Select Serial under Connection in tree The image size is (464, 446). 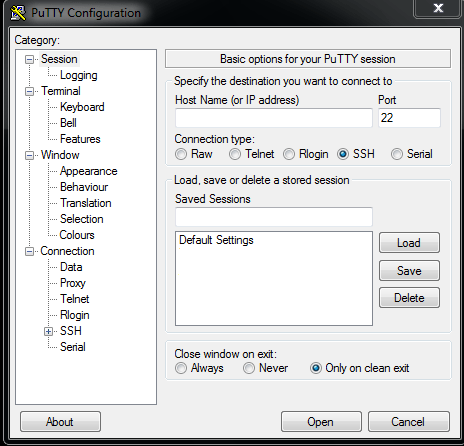(x=73, y=347)
